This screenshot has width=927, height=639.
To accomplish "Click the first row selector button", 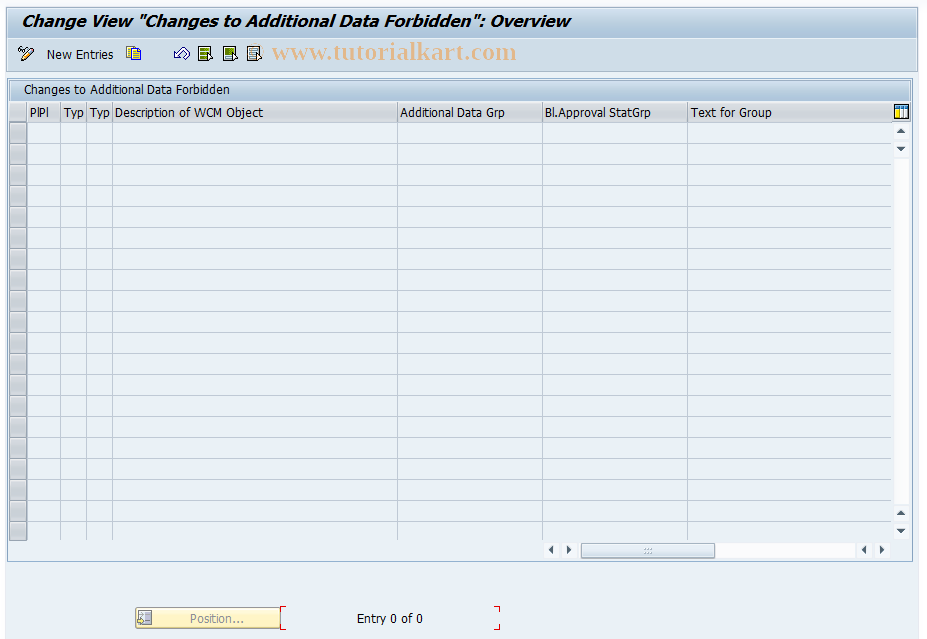I will click(x=18, y=133).
